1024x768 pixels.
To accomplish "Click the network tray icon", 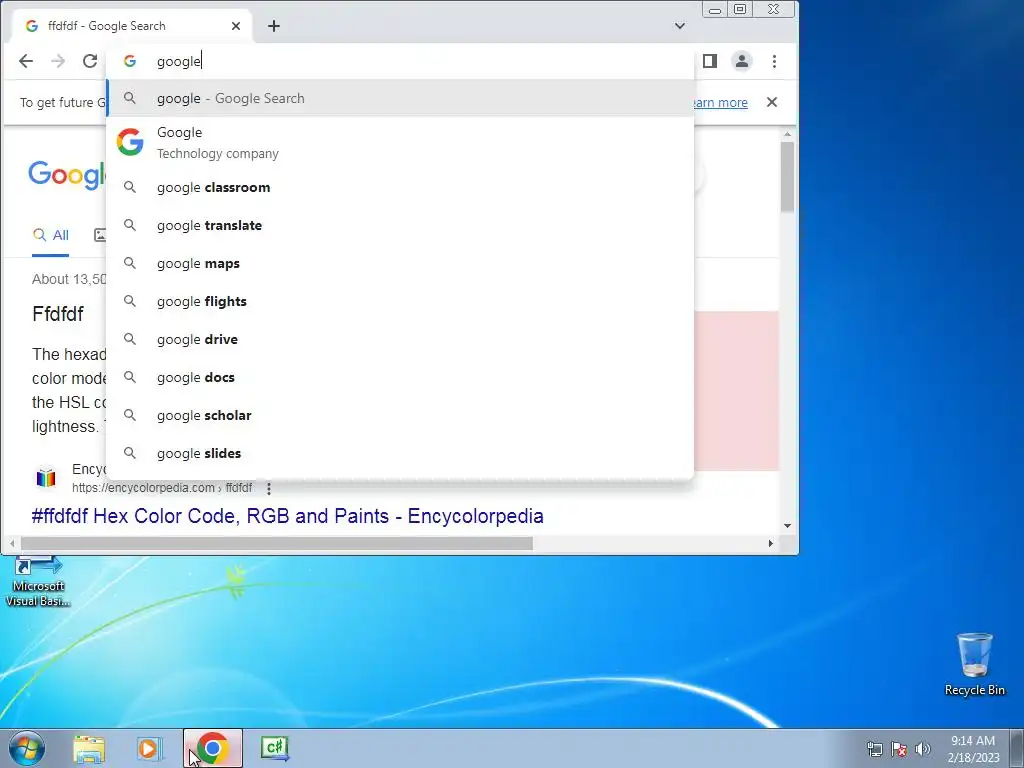I will click(874, 749).
